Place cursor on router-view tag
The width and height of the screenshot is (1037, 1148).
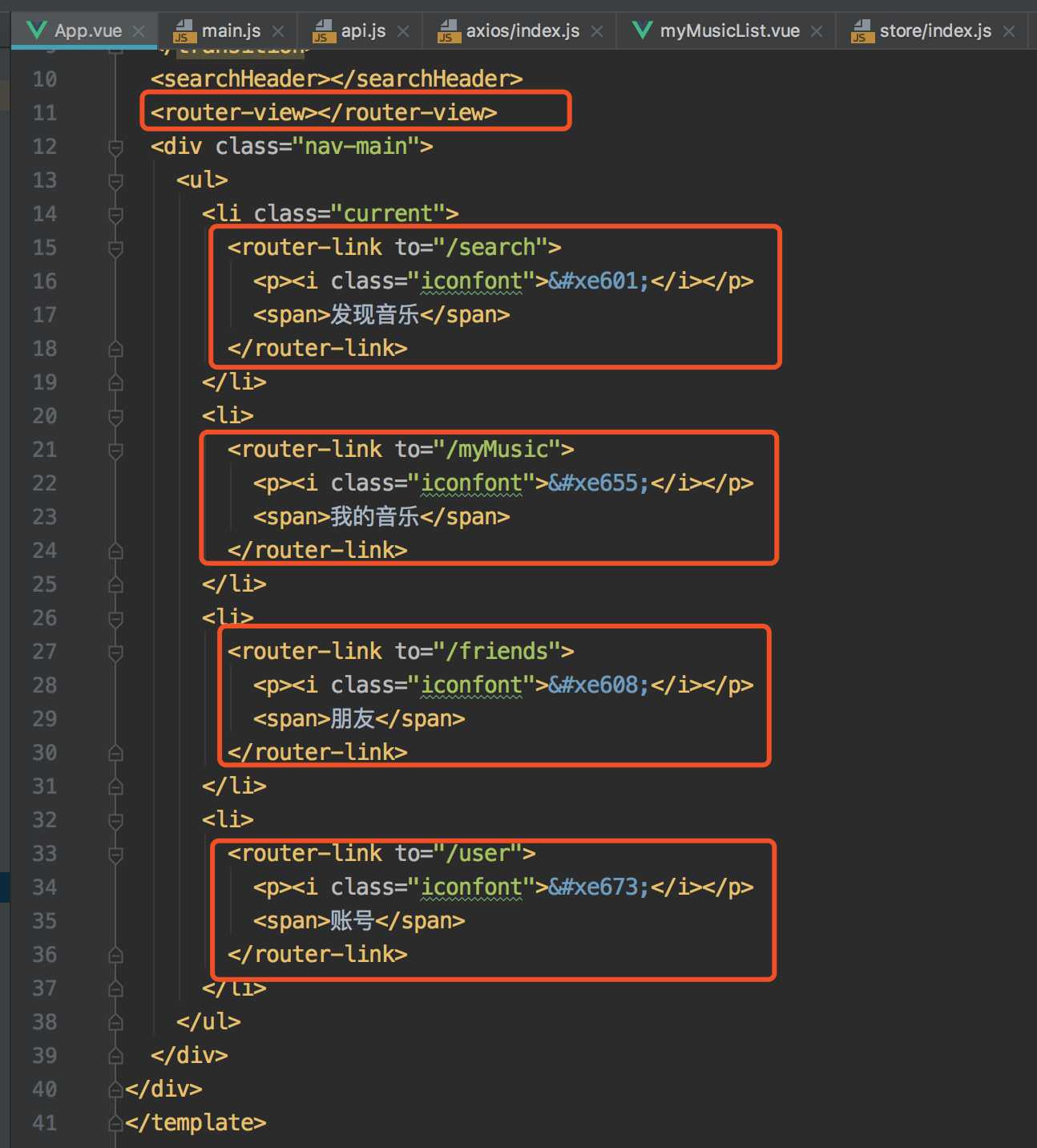coord(324,112)
